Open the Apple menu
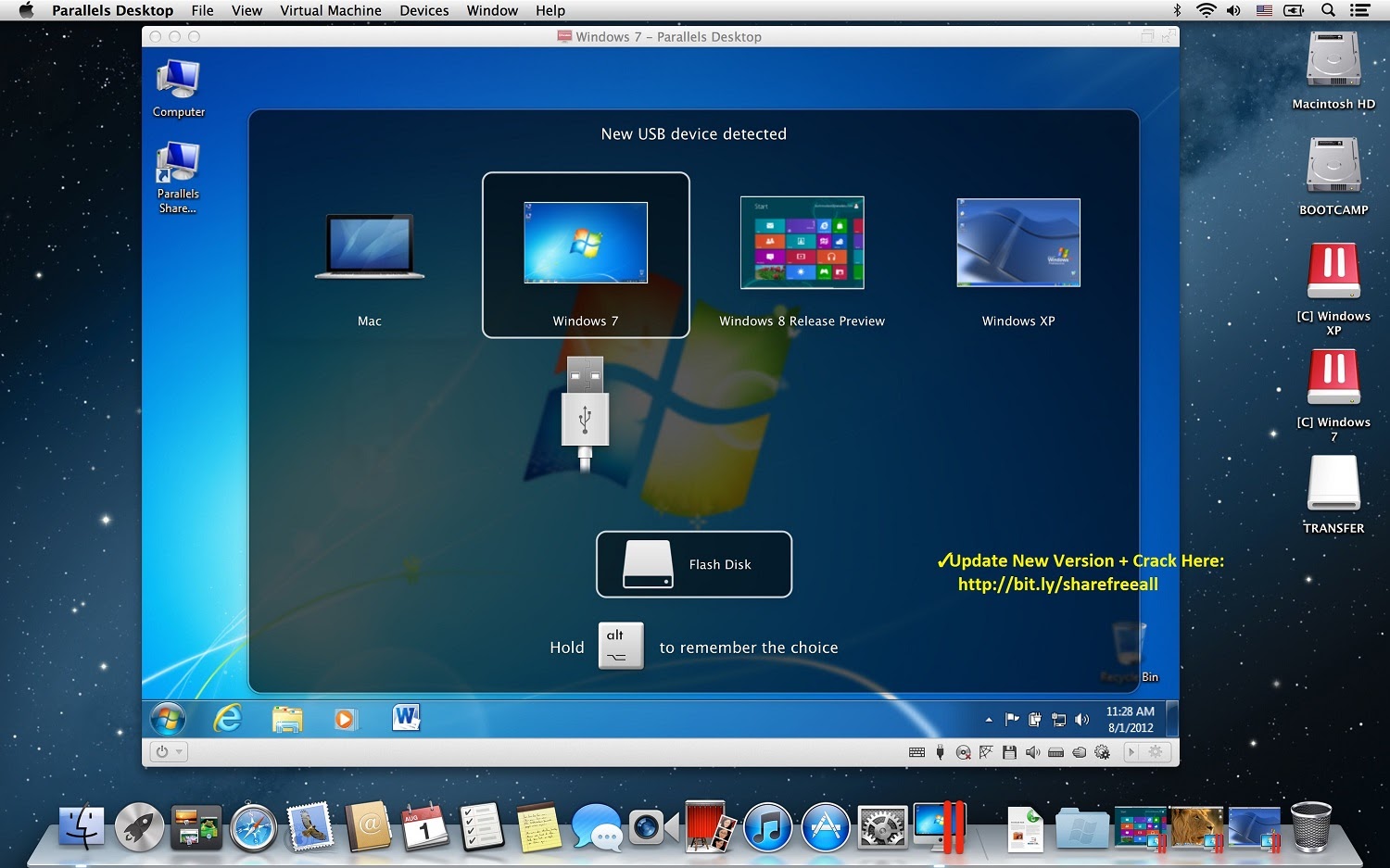Image resolution: width=1390 pixels, height=868 pixels. [x=26, y=10]
